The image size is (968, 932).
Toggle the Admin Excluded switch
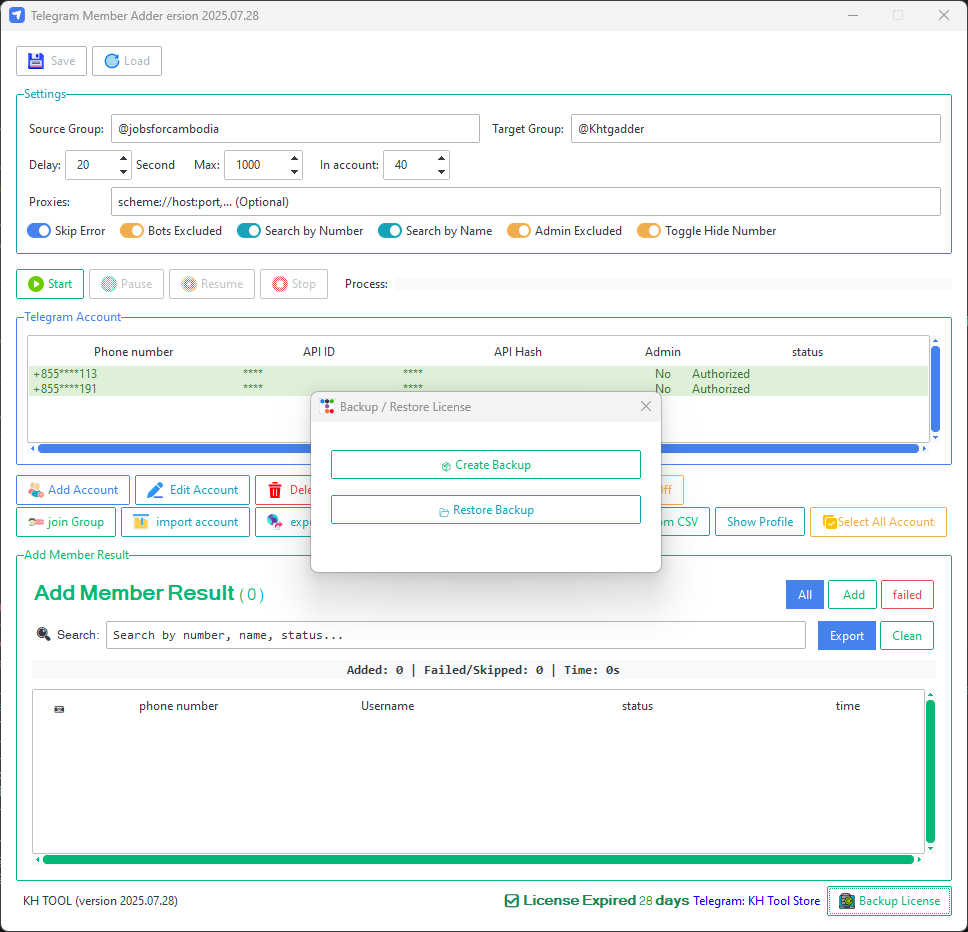[x=519, y=231]
